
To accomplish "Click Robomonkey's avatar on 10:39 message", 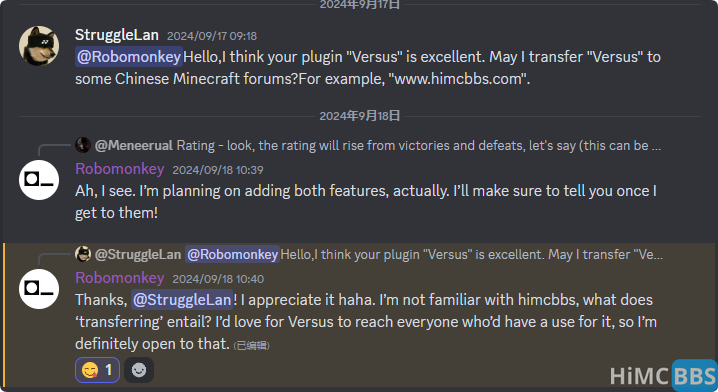I will (x=39, y=180).
